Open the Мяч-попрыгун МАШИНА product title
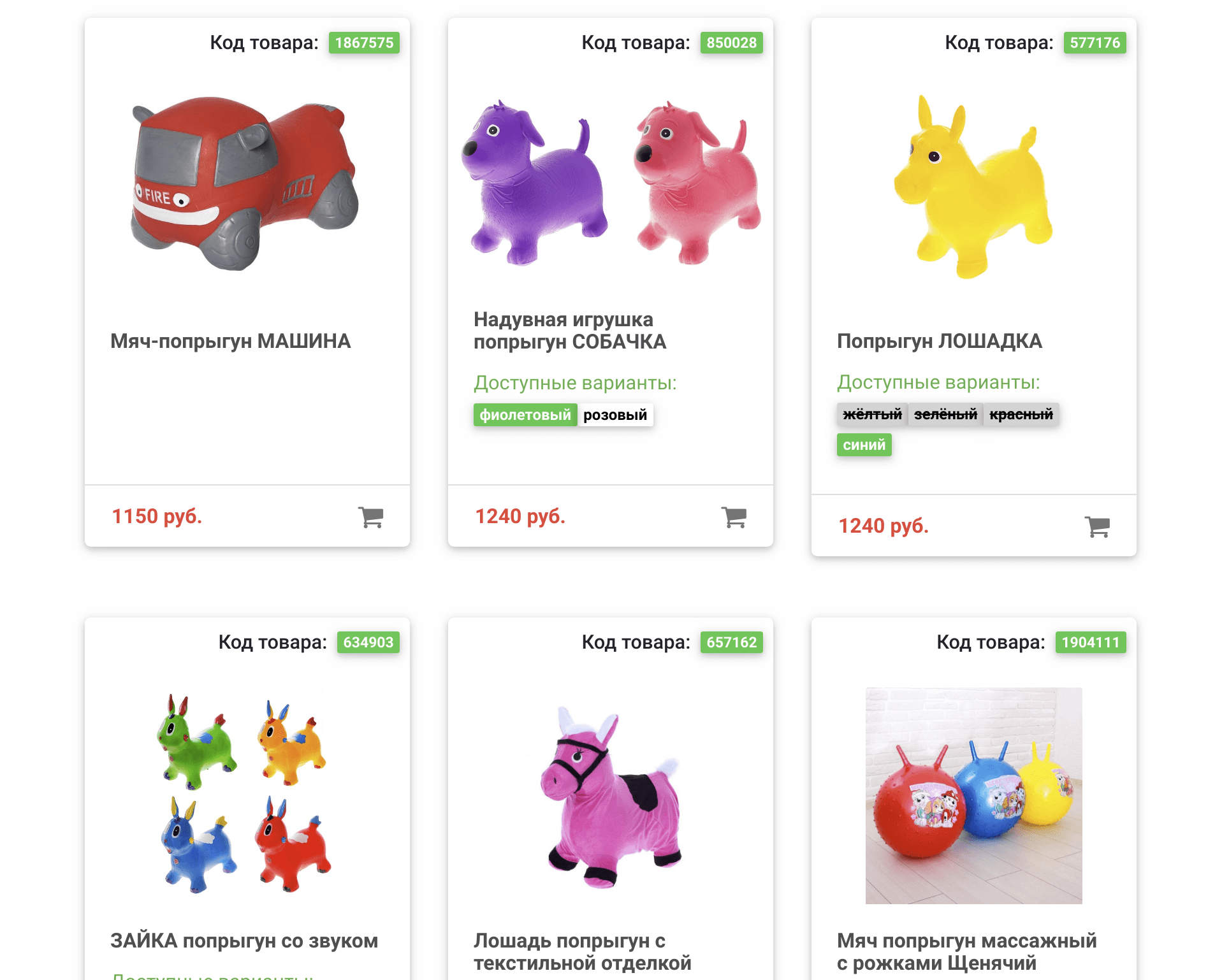 [x=231, y=341]
